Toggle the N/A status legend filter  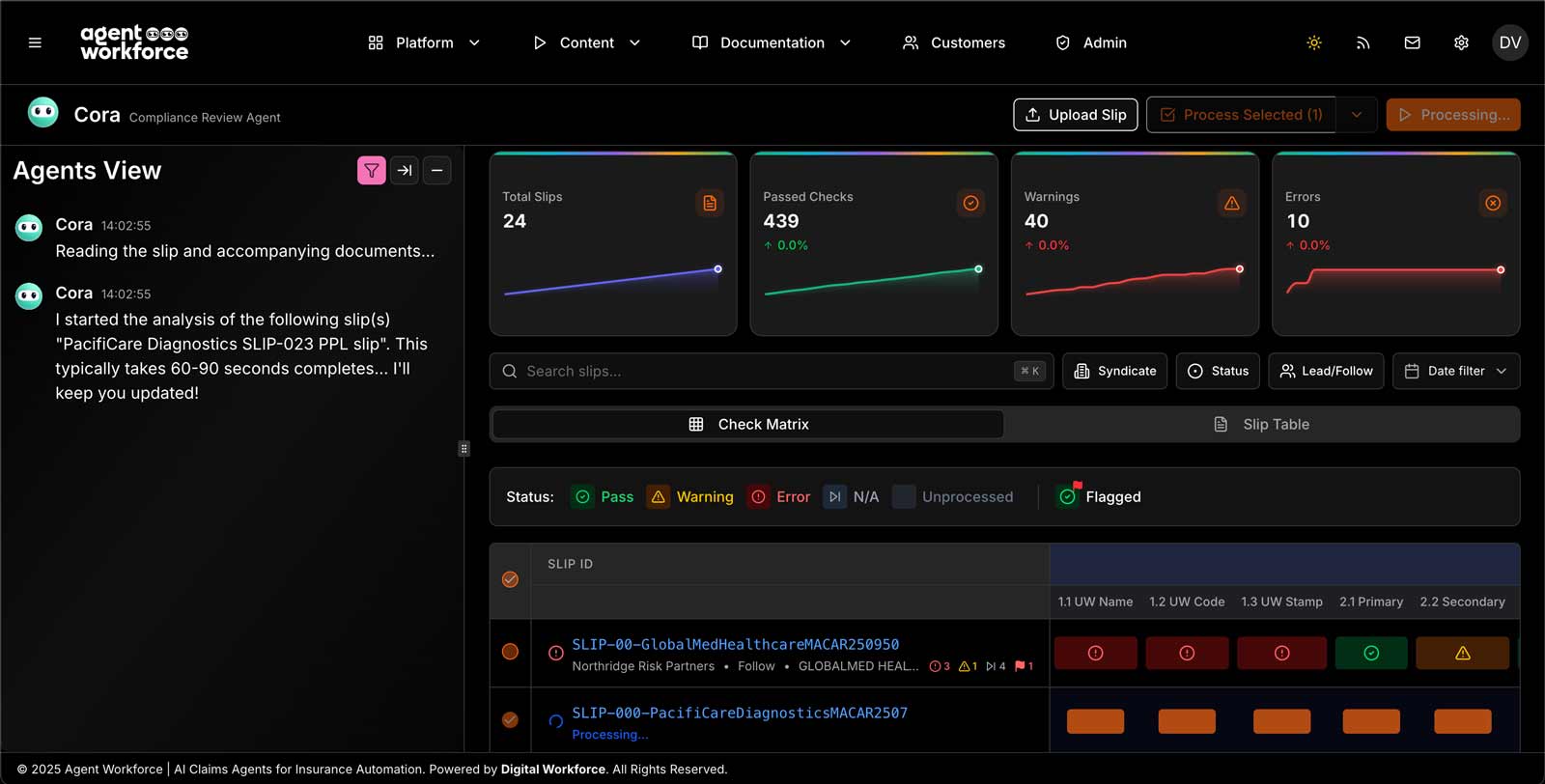pyautogui.click(x=851, y=497)
